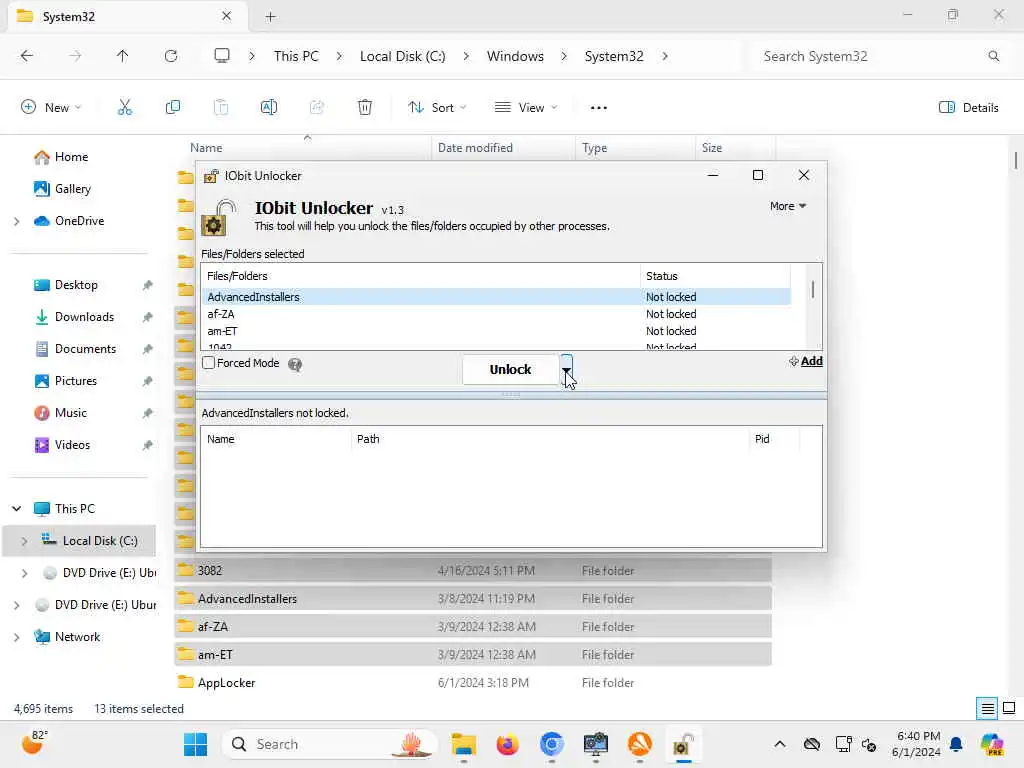1024x768 pixels.
Task: Open Home in the navigation pane
Action: pyautogui.click(x=72, y=157)
